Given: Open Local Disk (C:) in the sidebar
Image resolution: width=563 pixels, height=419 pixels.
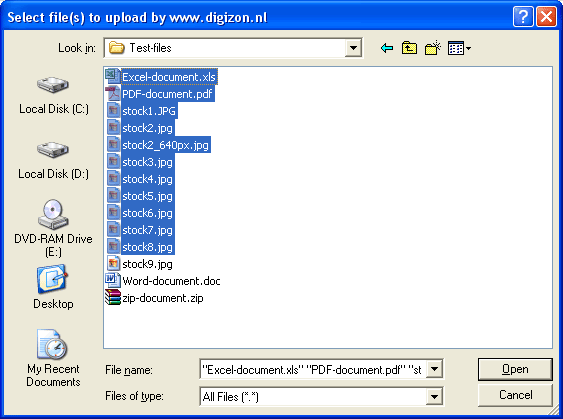Looking at the screenshot, I should pyautogui.click(x=53, y=95).
